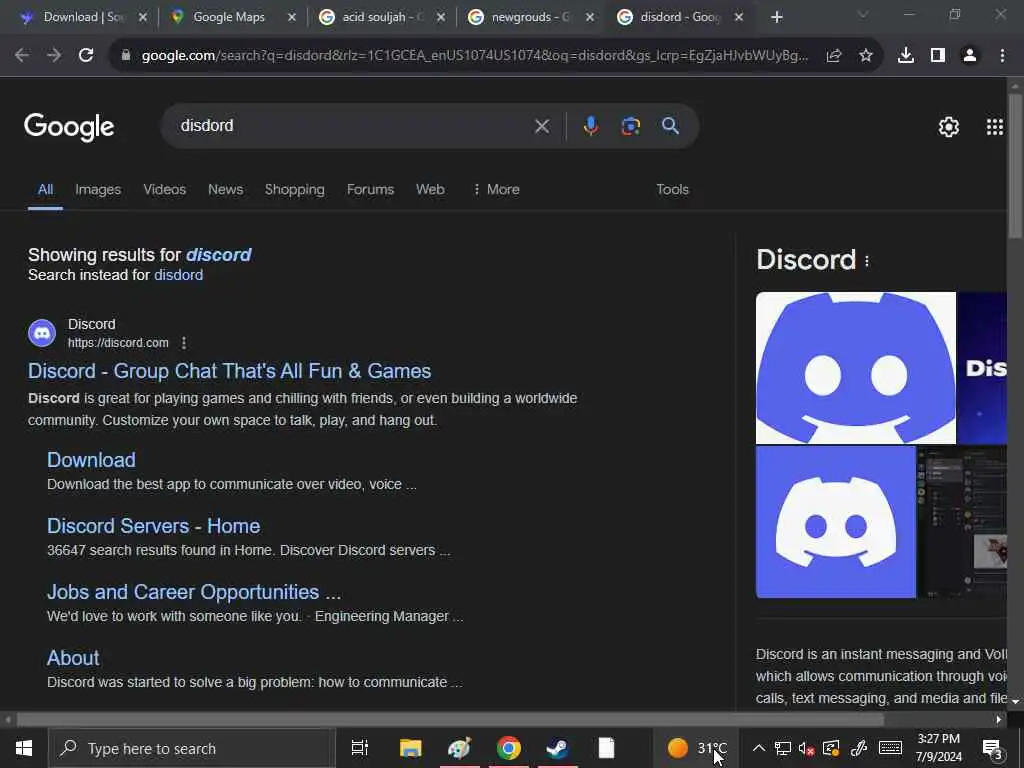
Task: Open the About sitelink
Action: (73, 658)
